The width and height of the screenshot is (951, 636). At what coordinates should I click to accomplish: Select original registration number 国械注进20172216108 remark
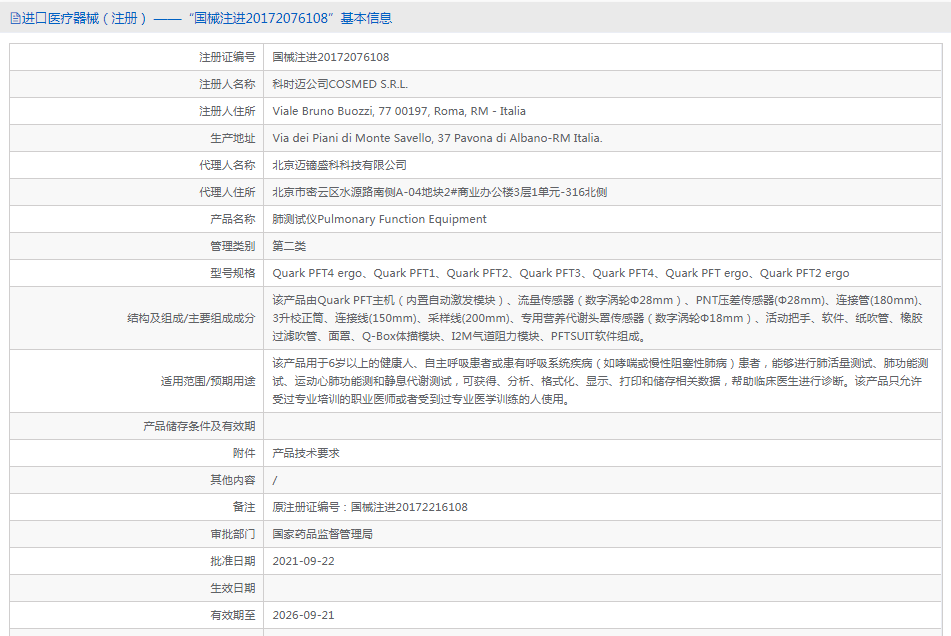[x=370, y=507]
